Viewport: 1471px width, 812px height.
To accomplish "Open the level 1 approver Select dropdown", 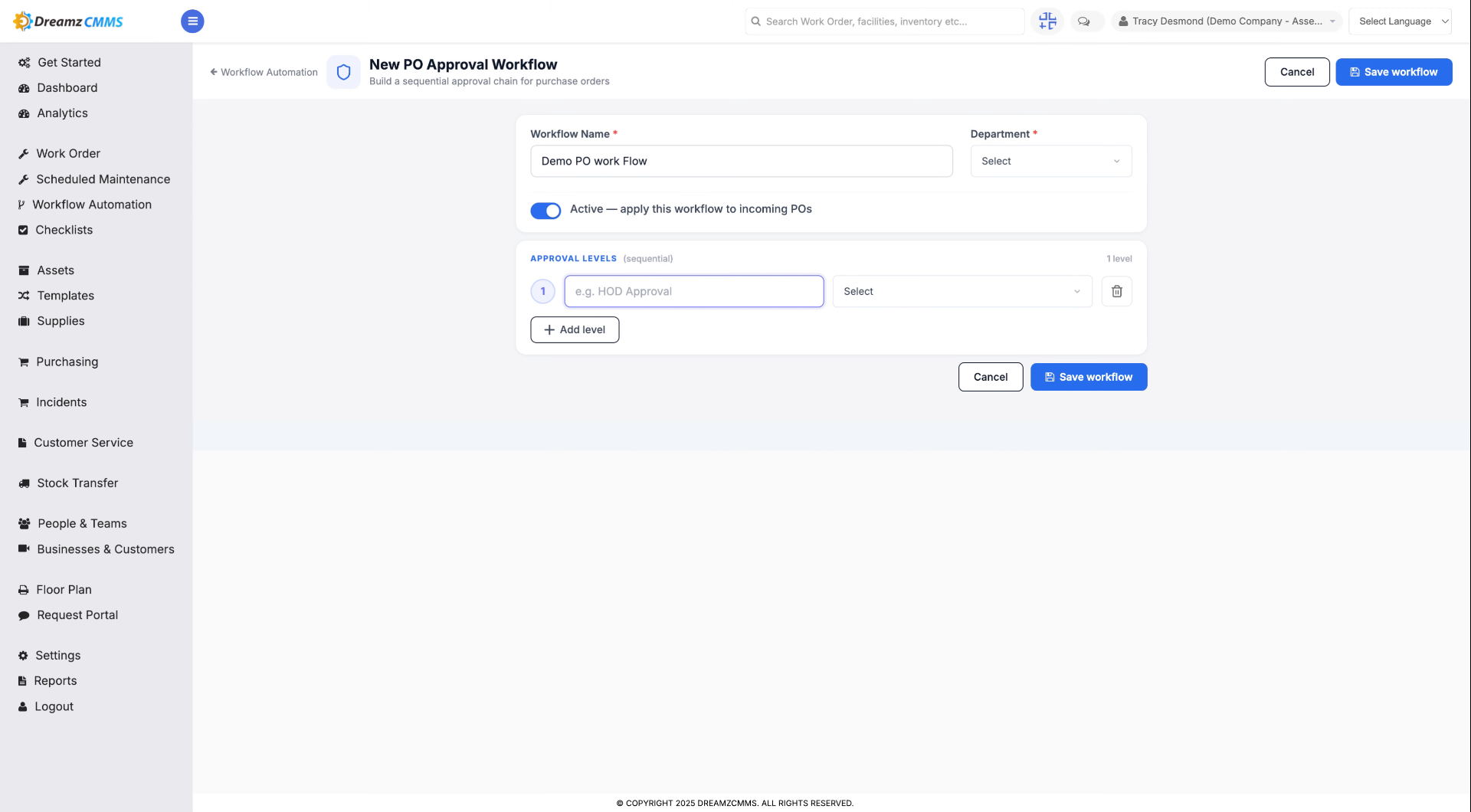I will click(962, 291).
